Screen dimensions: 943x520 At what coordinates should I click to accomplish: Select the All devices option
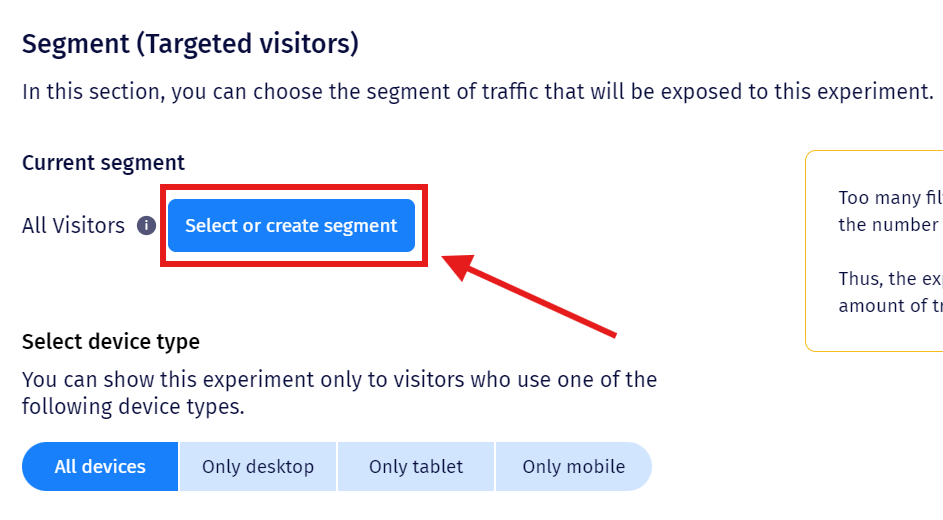[100, 467]
